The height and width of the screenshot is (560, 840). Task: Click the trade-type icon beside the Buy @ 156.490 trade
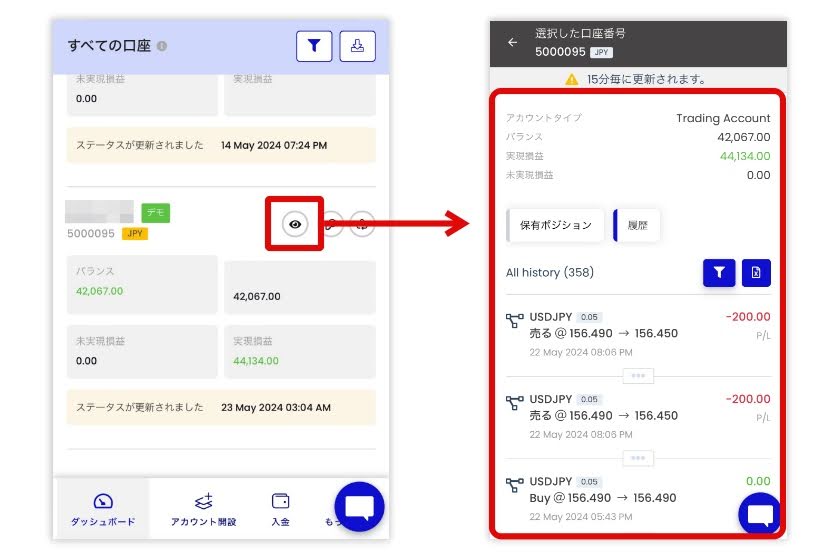tap(515, 484)
